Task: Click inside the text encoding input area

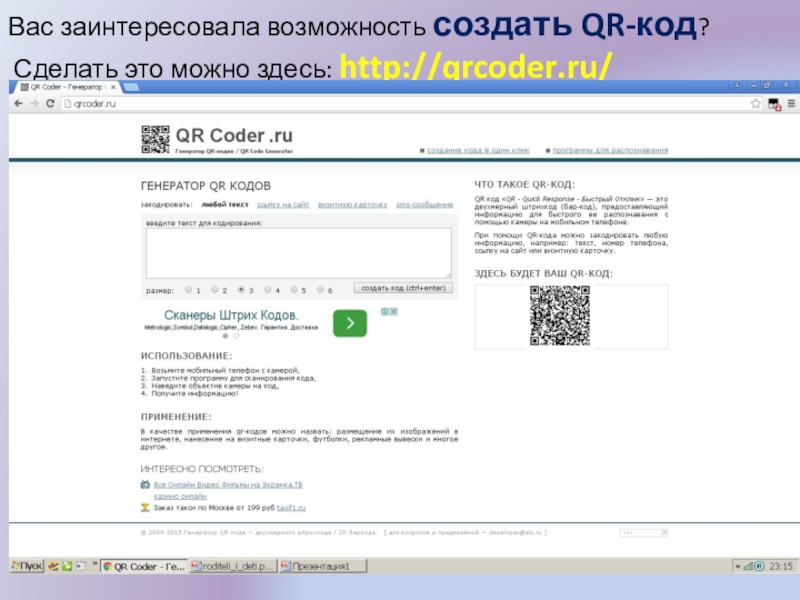Action: pos(299,253)
